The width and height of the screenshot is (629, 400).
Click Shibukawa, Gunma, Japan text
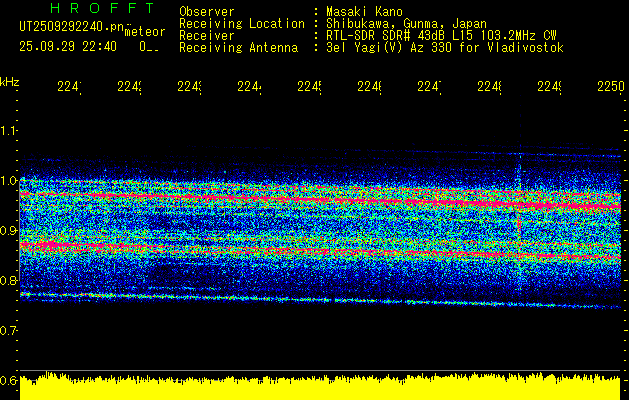(406, 24)
